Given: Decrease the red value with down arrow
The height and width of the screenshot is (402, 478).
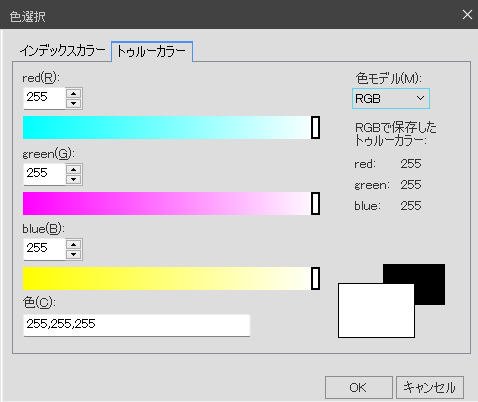Looking at the screenshot, I should pos(74,103).
